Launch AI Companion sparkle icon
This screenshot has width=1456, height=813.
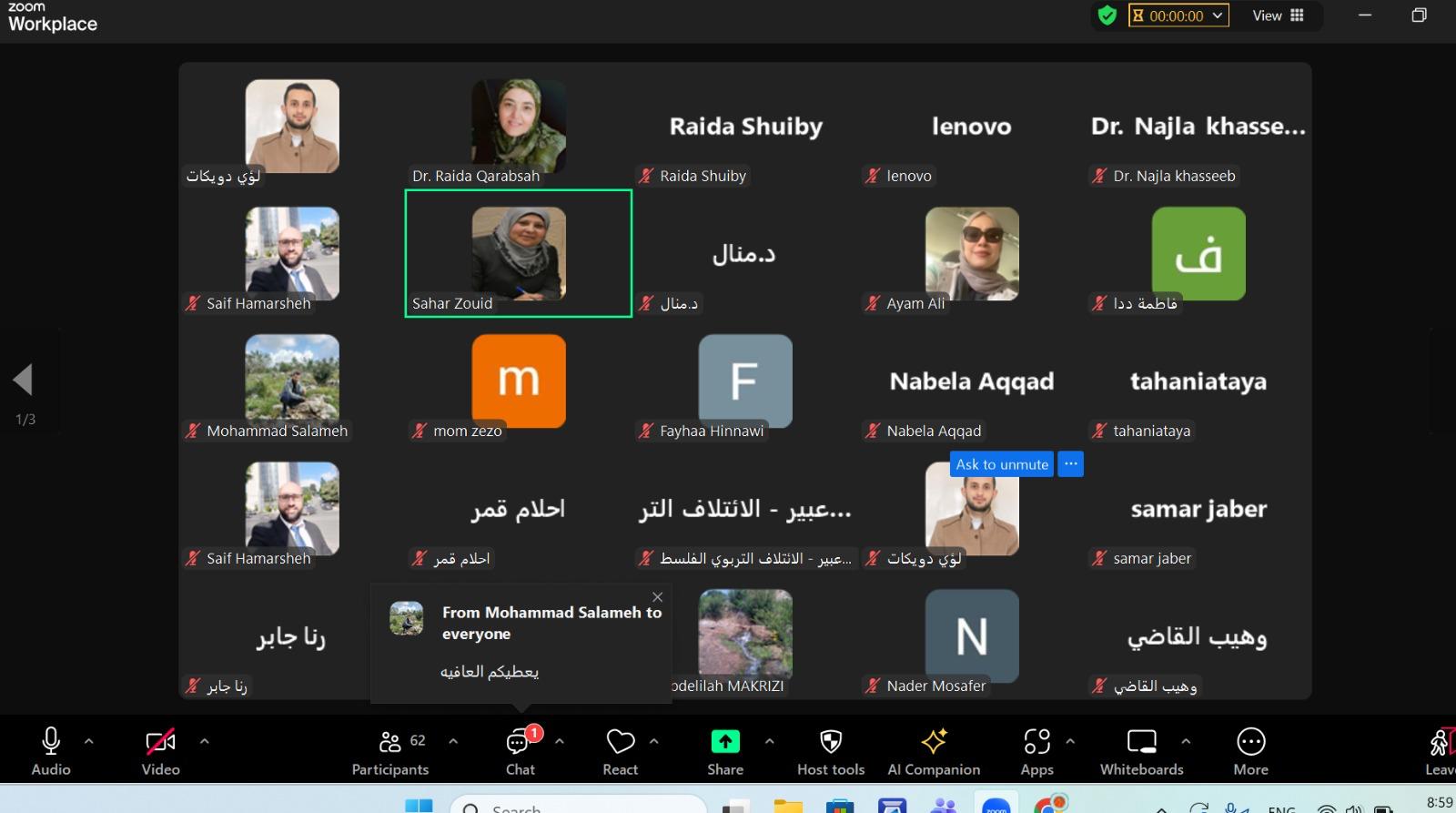click(935, 742)
